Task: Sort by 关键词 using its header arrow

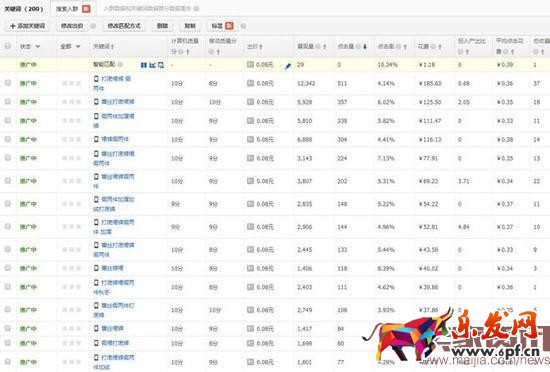Action: [113, 47]
